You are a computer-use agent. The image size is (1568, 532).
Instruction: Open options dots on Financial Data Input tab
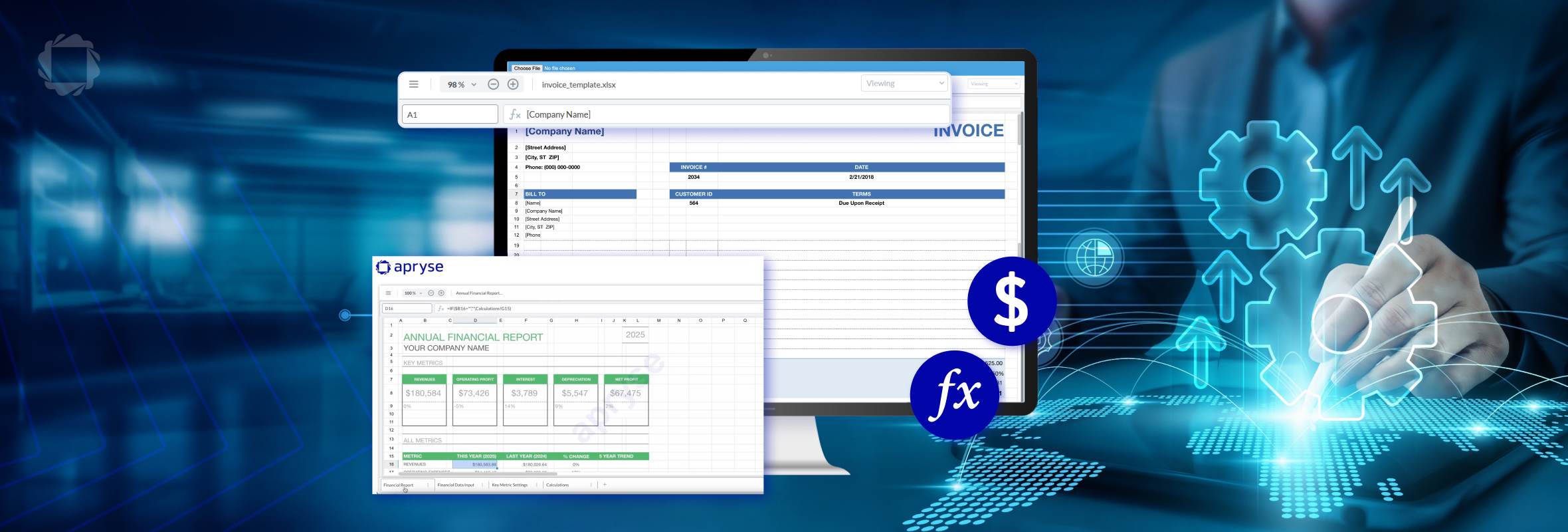coord(482,485)
